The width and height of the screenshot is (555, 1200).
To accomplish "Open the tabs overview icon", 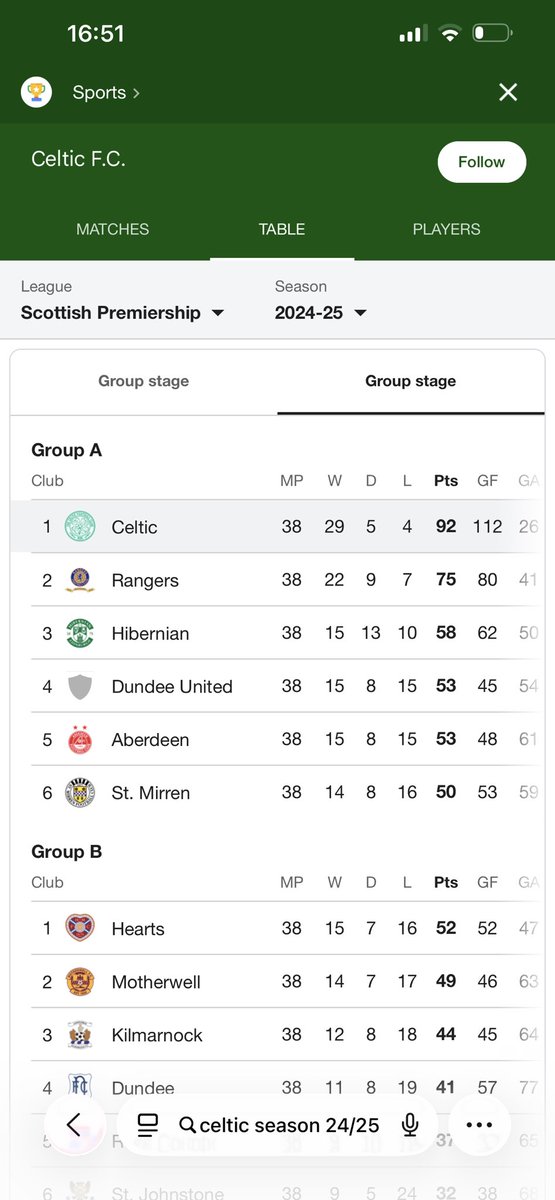I will [148, 1125].
